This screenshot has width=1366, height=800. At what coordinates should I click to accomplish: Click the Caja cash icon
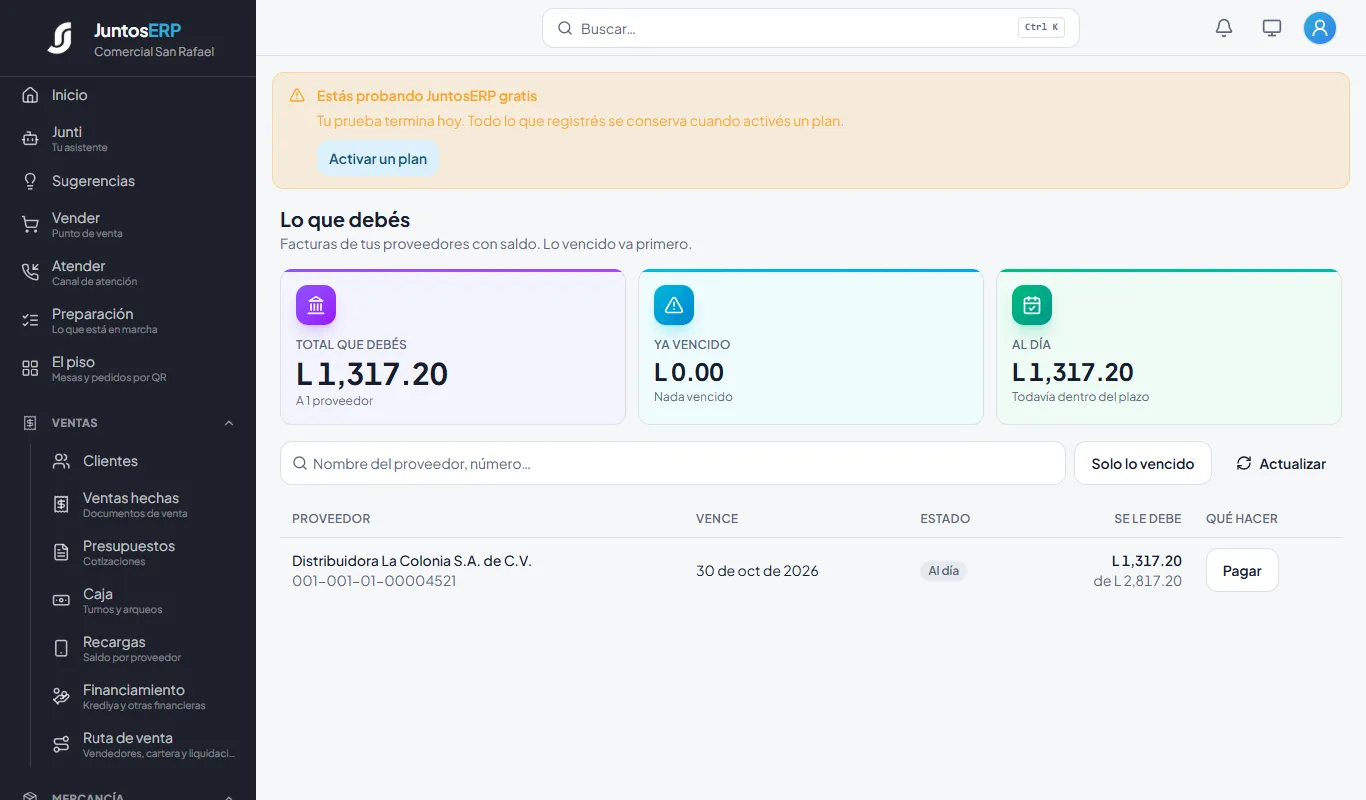[61, 601]
